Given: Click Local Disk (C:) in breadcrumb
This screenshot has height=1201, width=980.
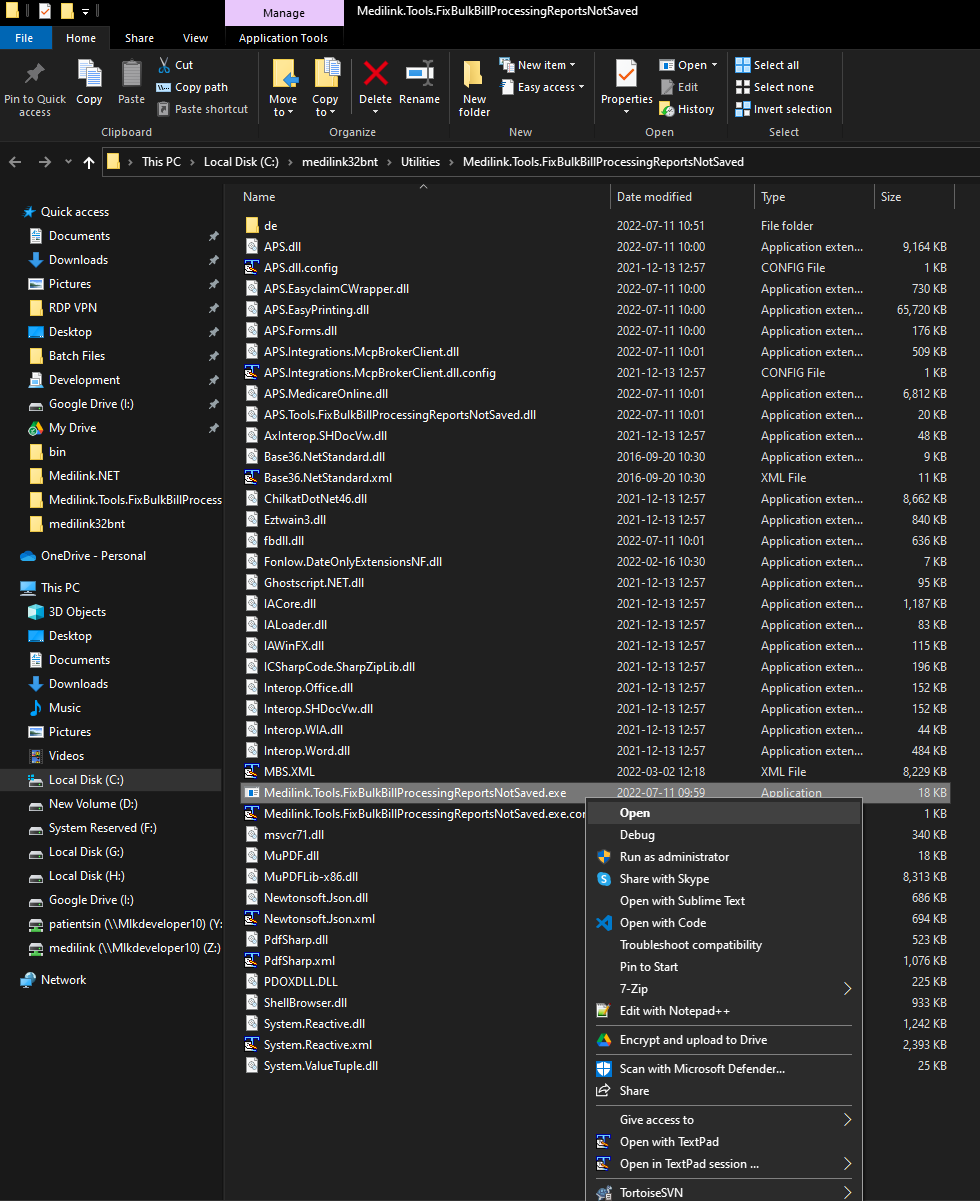Looking at the screenshot, I should (243, 162).
